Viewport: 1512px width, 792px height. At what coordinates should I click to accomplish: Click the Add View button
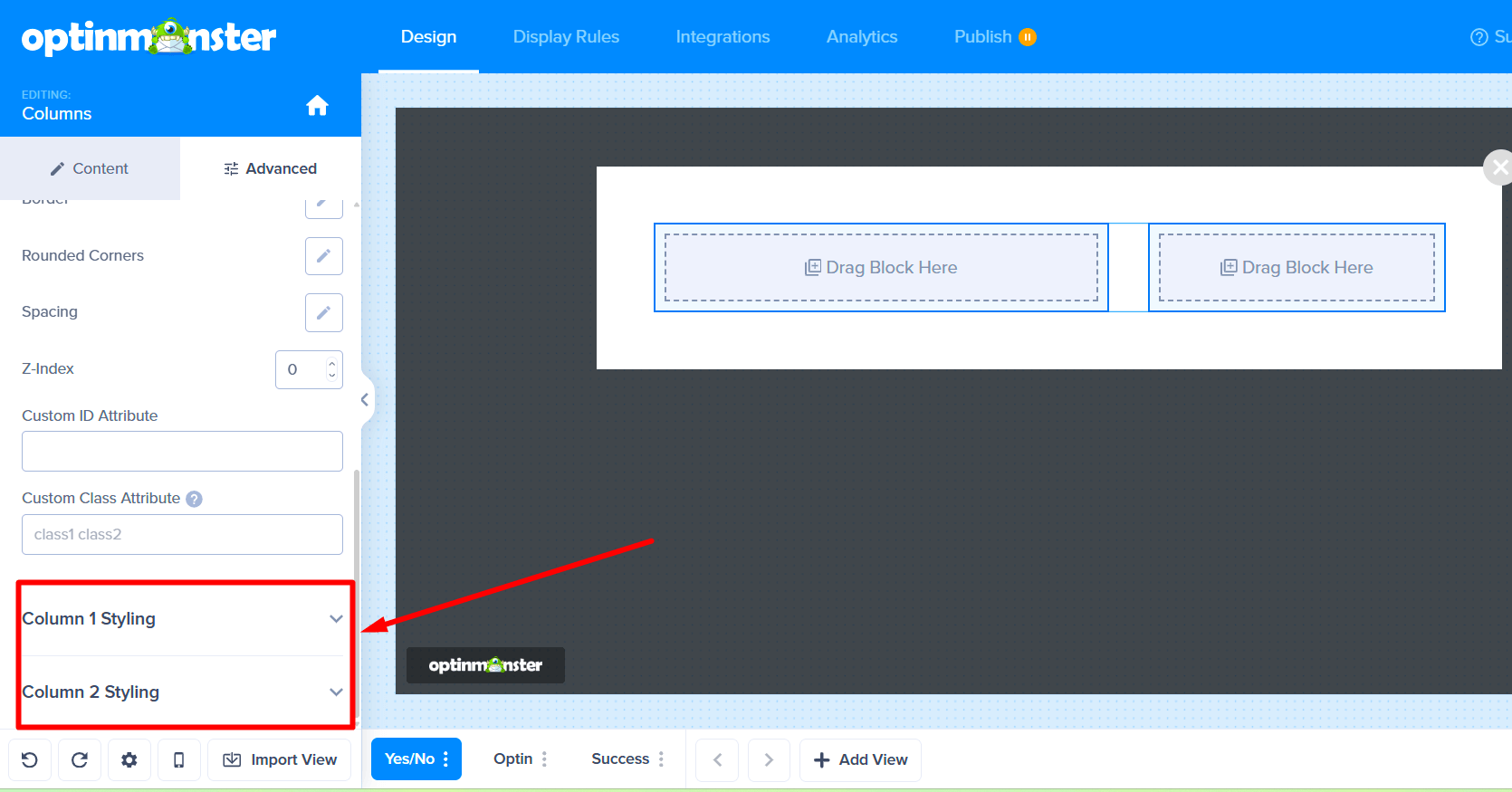[860, 759]
